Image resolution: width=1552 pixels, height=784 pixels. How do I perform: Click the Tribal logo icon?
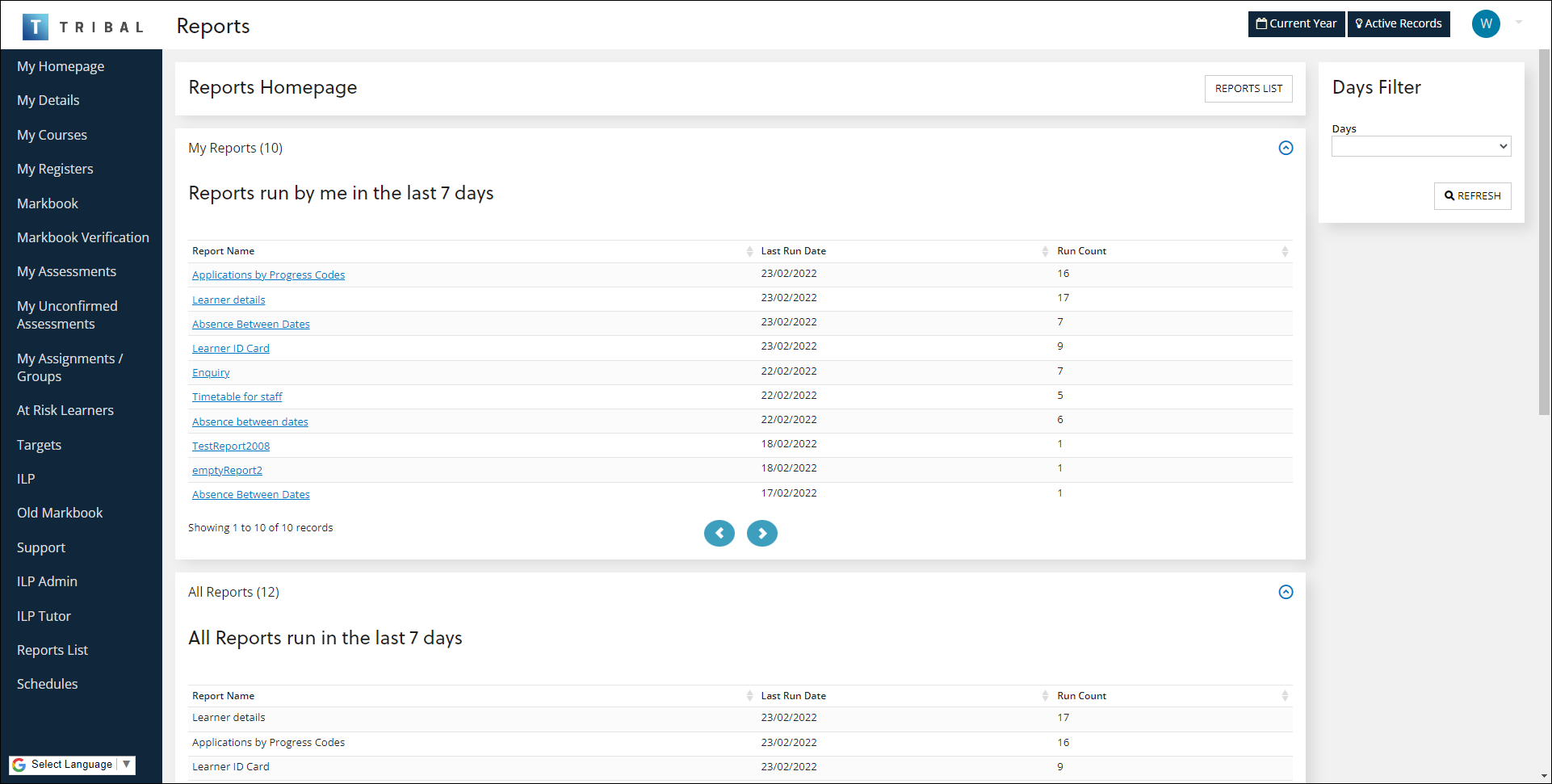tap(35, 25)
